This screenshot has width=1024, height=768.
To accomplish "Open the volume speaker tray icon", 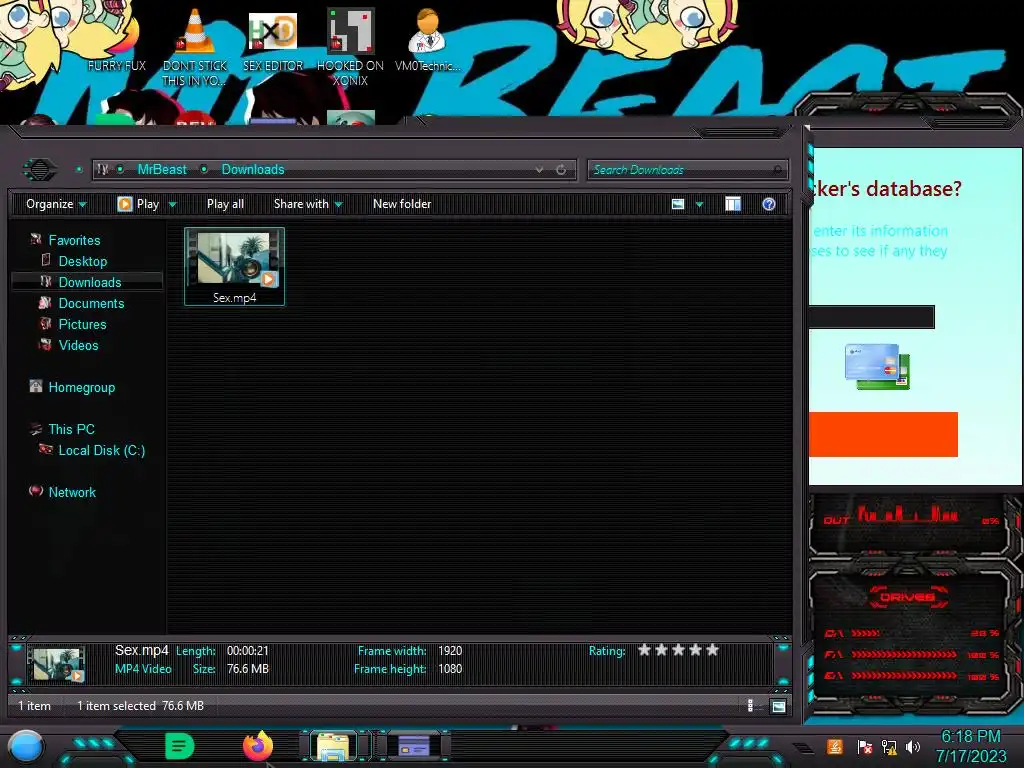I will coord(913,746).
